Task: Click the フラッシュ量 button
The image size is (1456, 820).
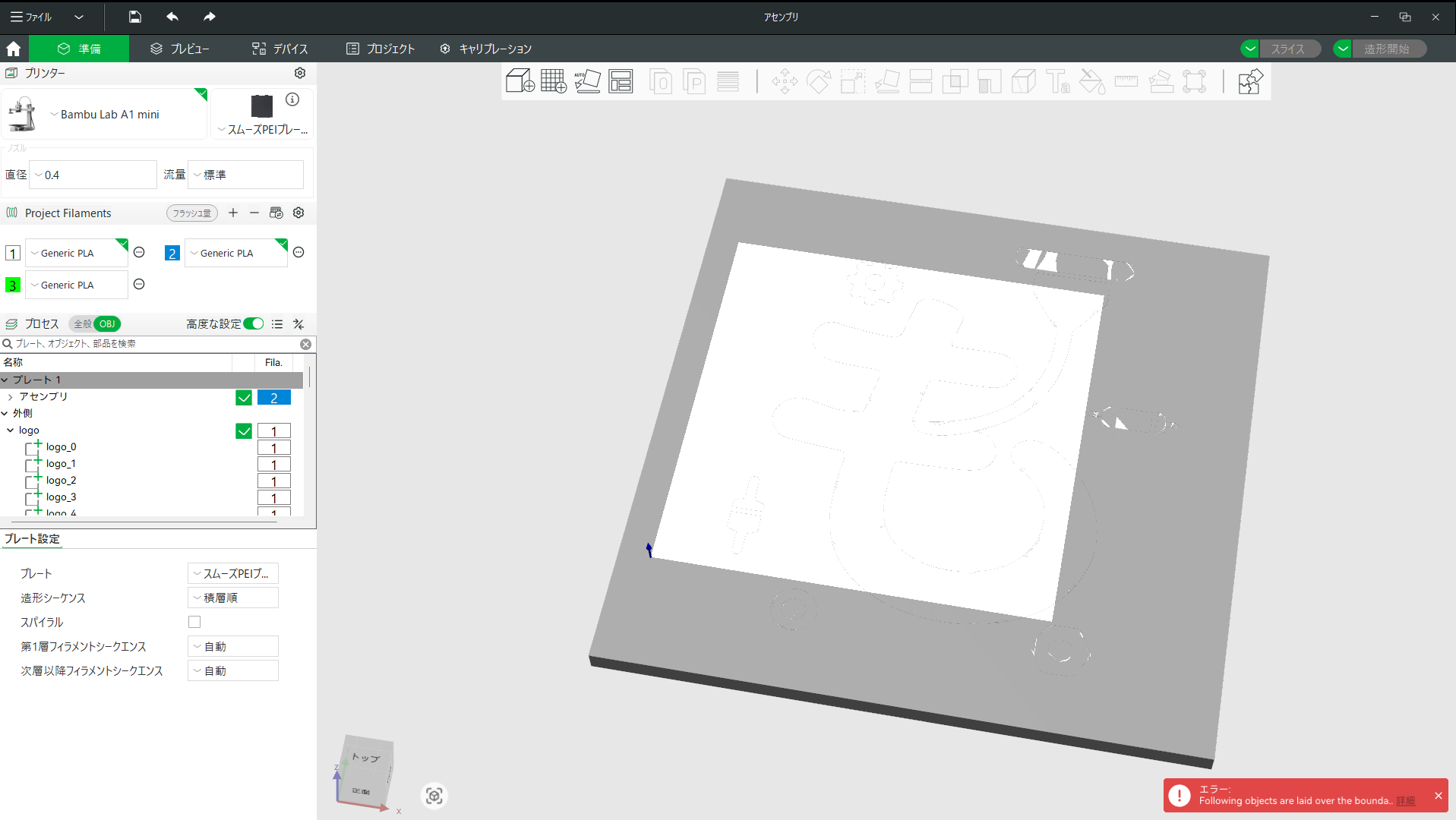Action: 192,213
